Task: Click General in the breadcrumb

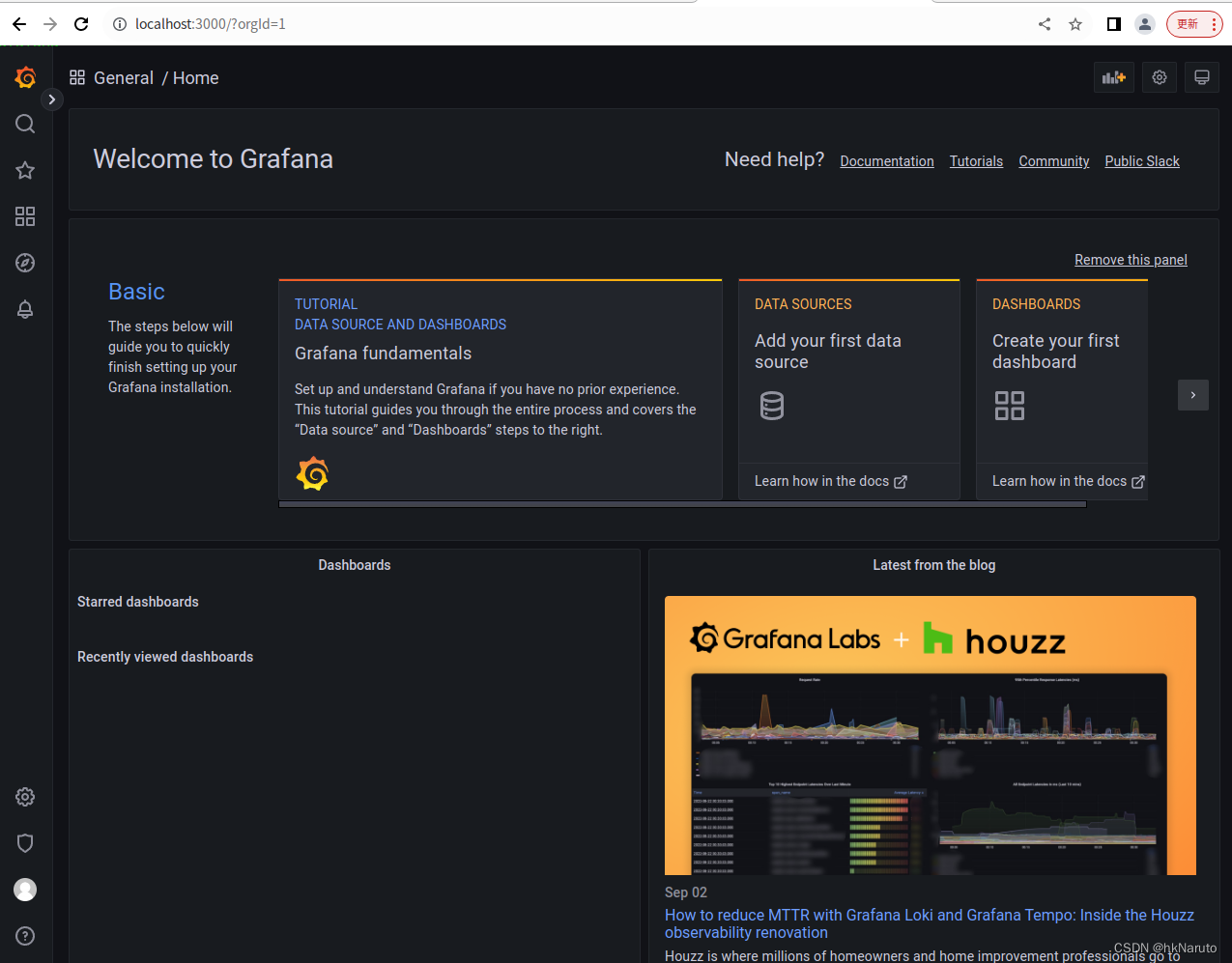Action: pyautogui.click(x=124, y=78)
